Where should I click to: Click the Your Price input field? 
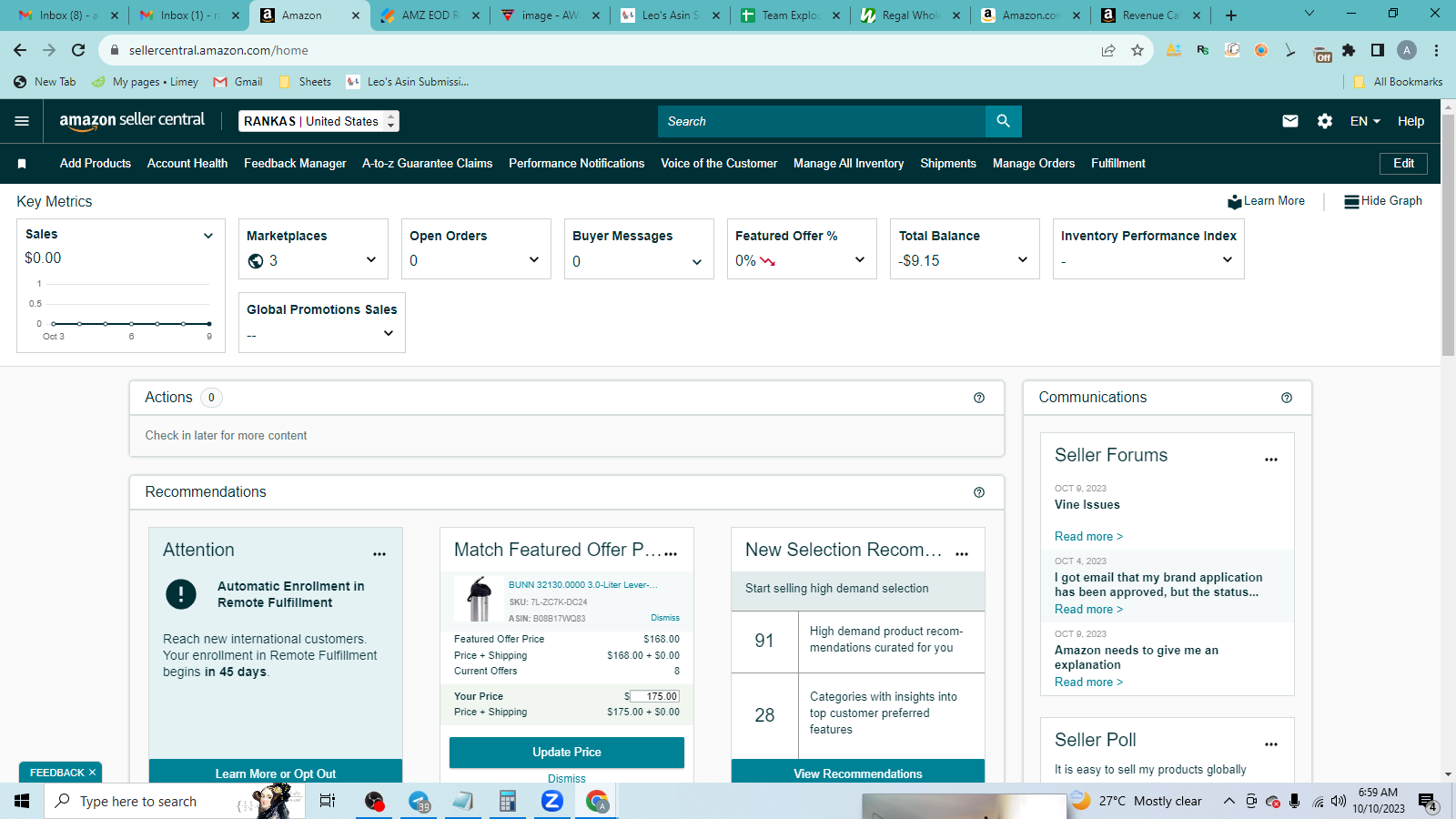(654, 696)
